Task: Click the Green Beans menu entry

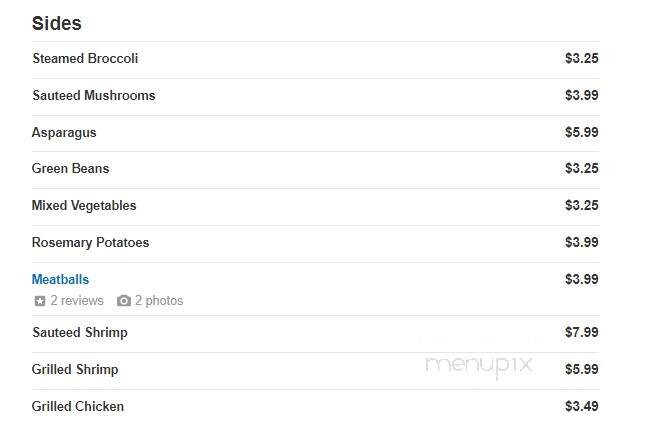Action: 70,168
